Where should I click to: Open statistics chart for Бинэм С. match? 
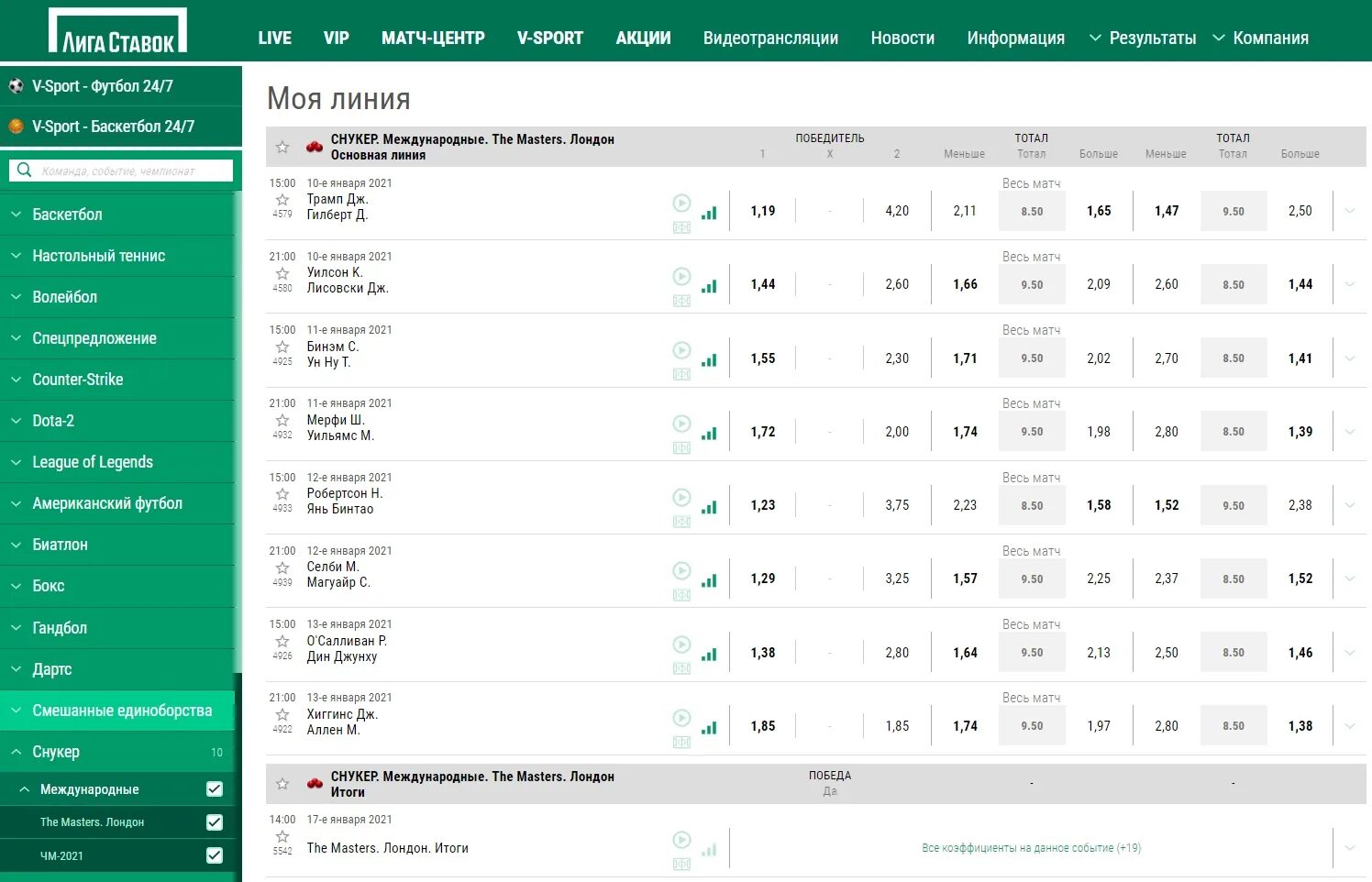click(709, 360)
